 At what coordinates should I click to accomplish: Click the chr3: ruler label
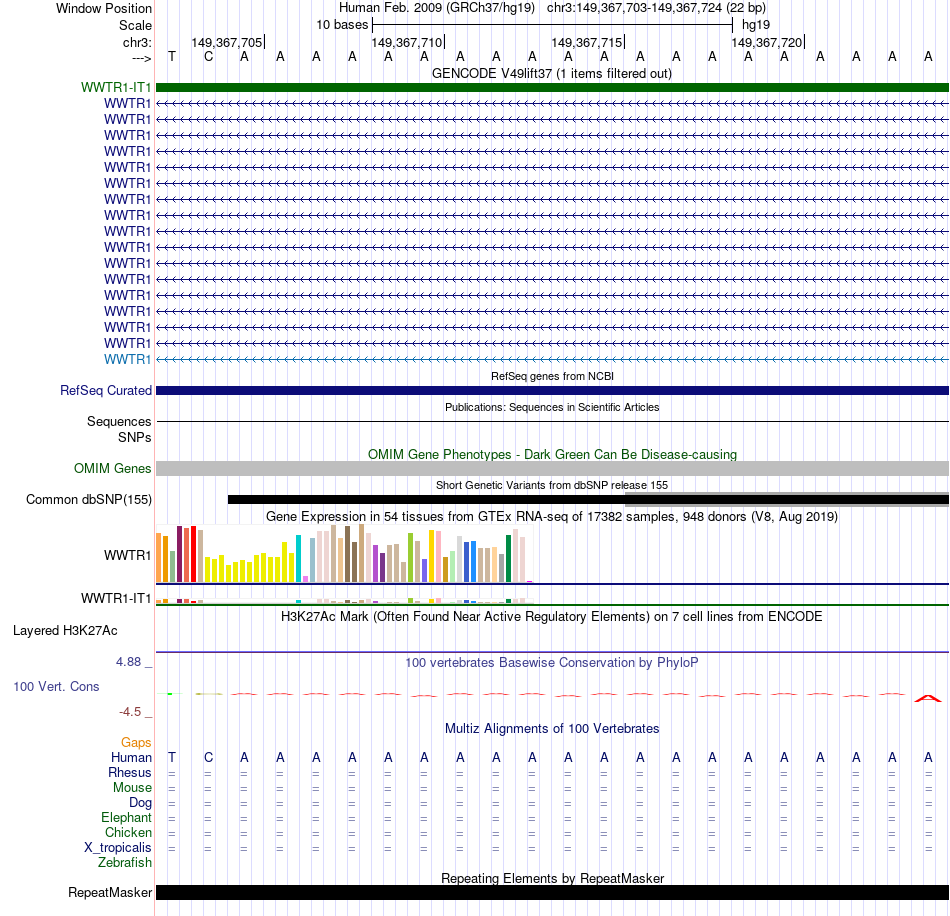[x=137, y=42]
